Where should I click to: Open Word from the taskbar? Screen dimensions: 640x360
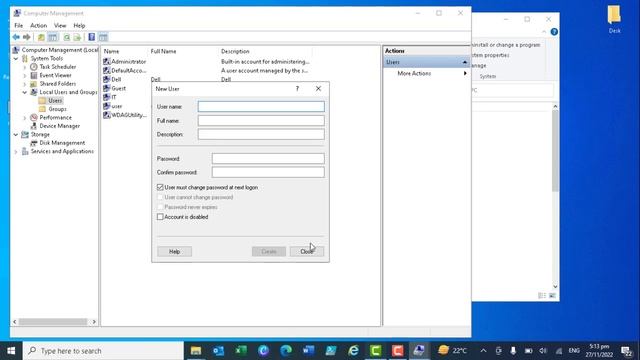click(x=308, y=350)
